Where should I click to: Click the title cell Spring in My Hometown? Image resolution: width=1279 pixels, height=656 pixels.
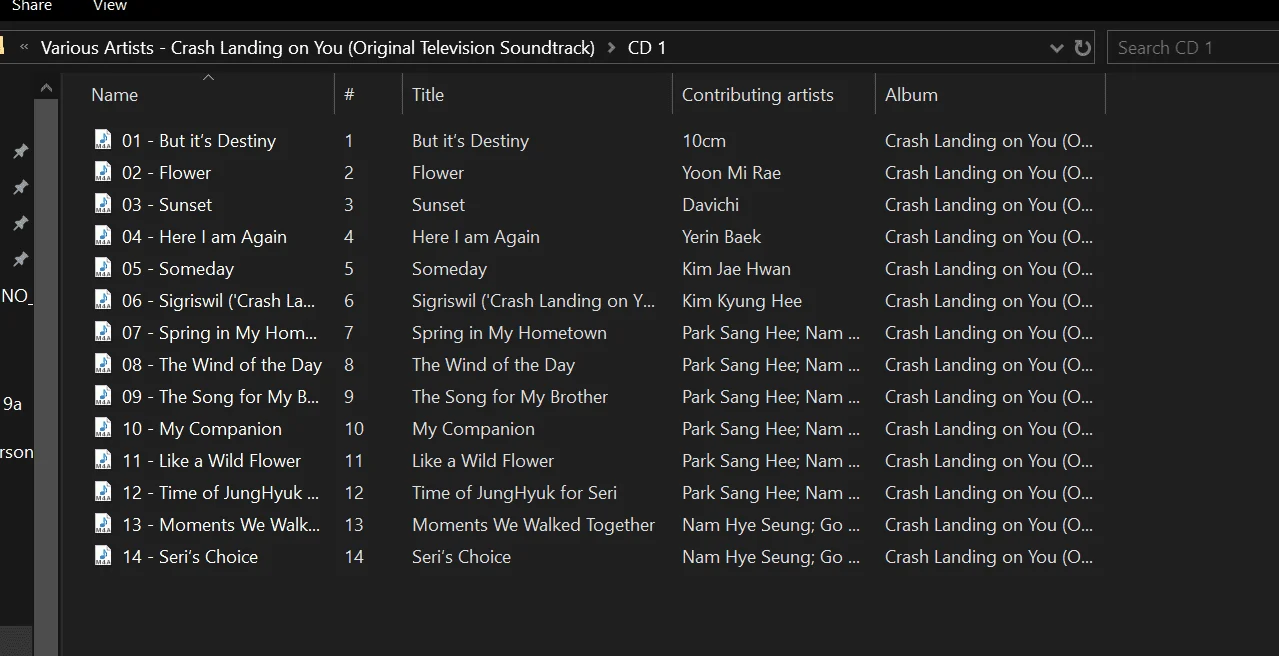point(509,333)
